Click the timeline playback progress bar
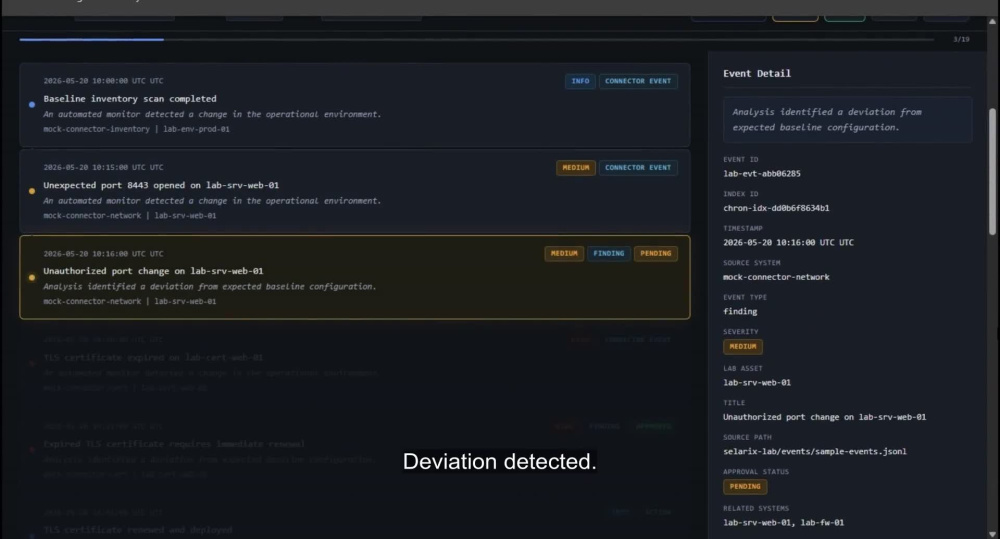The height and width of the screenshot is (539, 1000). 476,40
